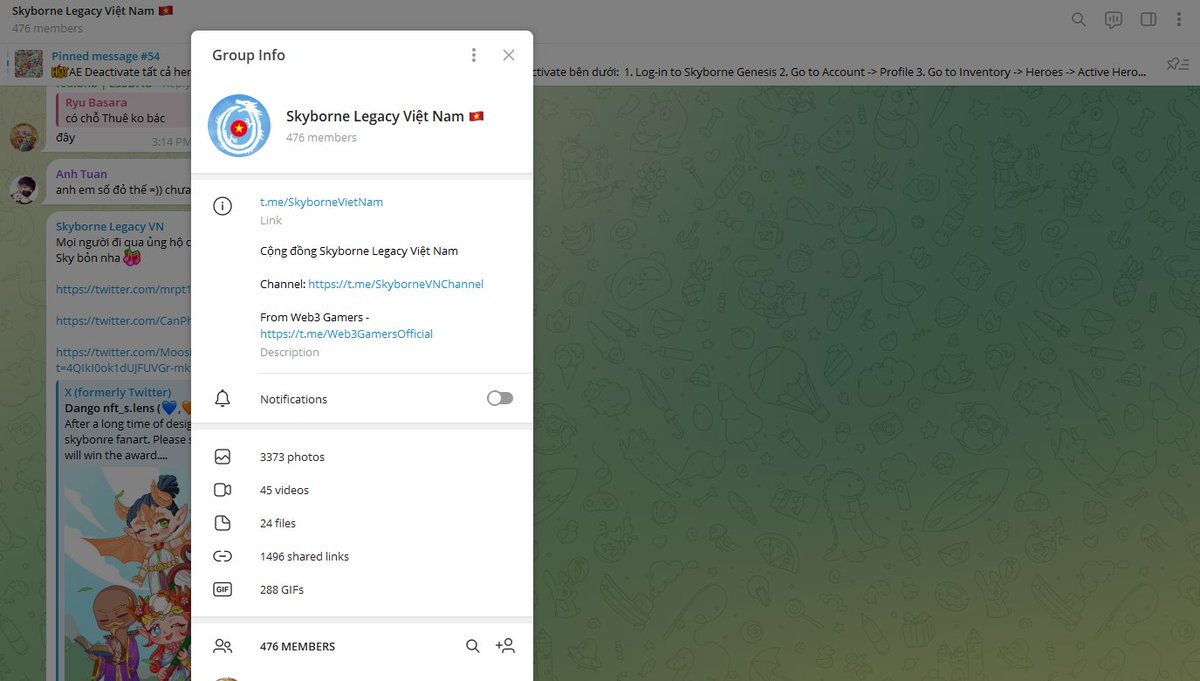The width and height of the screenshot is (1200, 681).
Task: Search members with the magnifier icon
Action: tap(473, 646)
